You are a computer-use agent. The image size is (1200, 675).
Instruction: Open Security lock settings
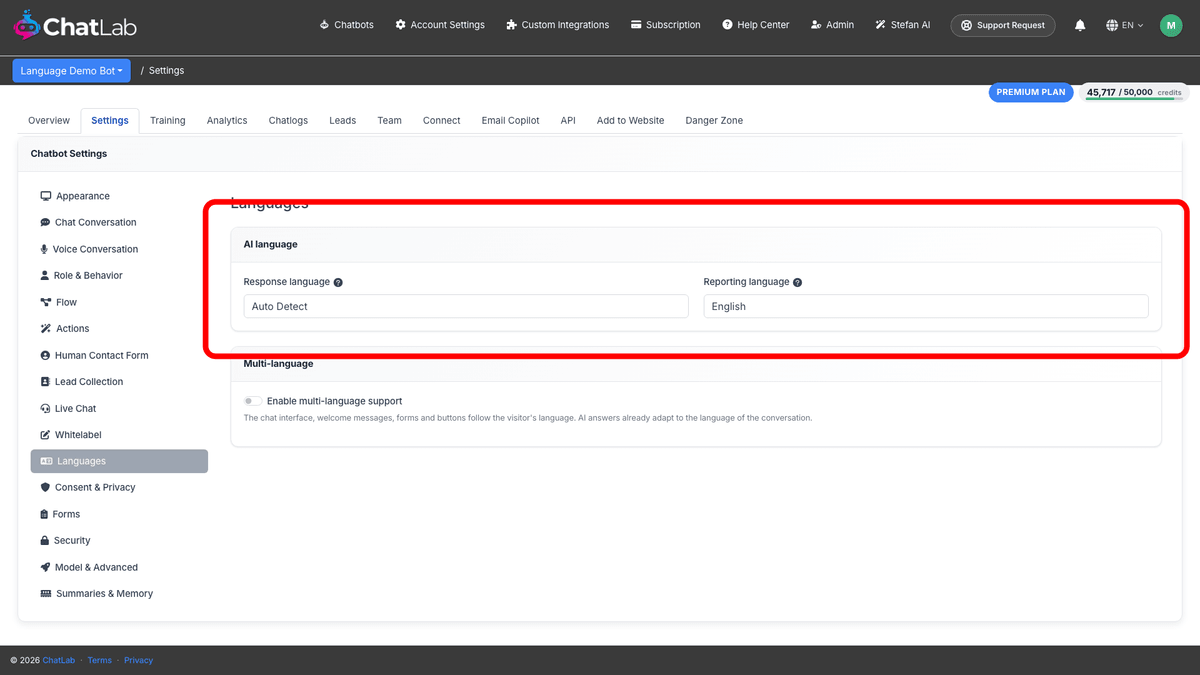click(65, 540)
